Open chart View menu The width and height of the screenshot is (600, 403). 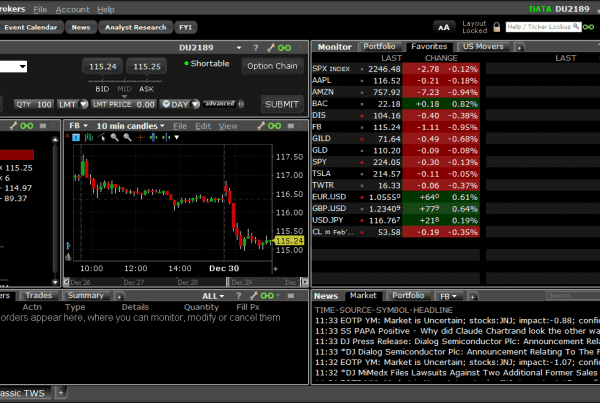(x=228, y=126)
